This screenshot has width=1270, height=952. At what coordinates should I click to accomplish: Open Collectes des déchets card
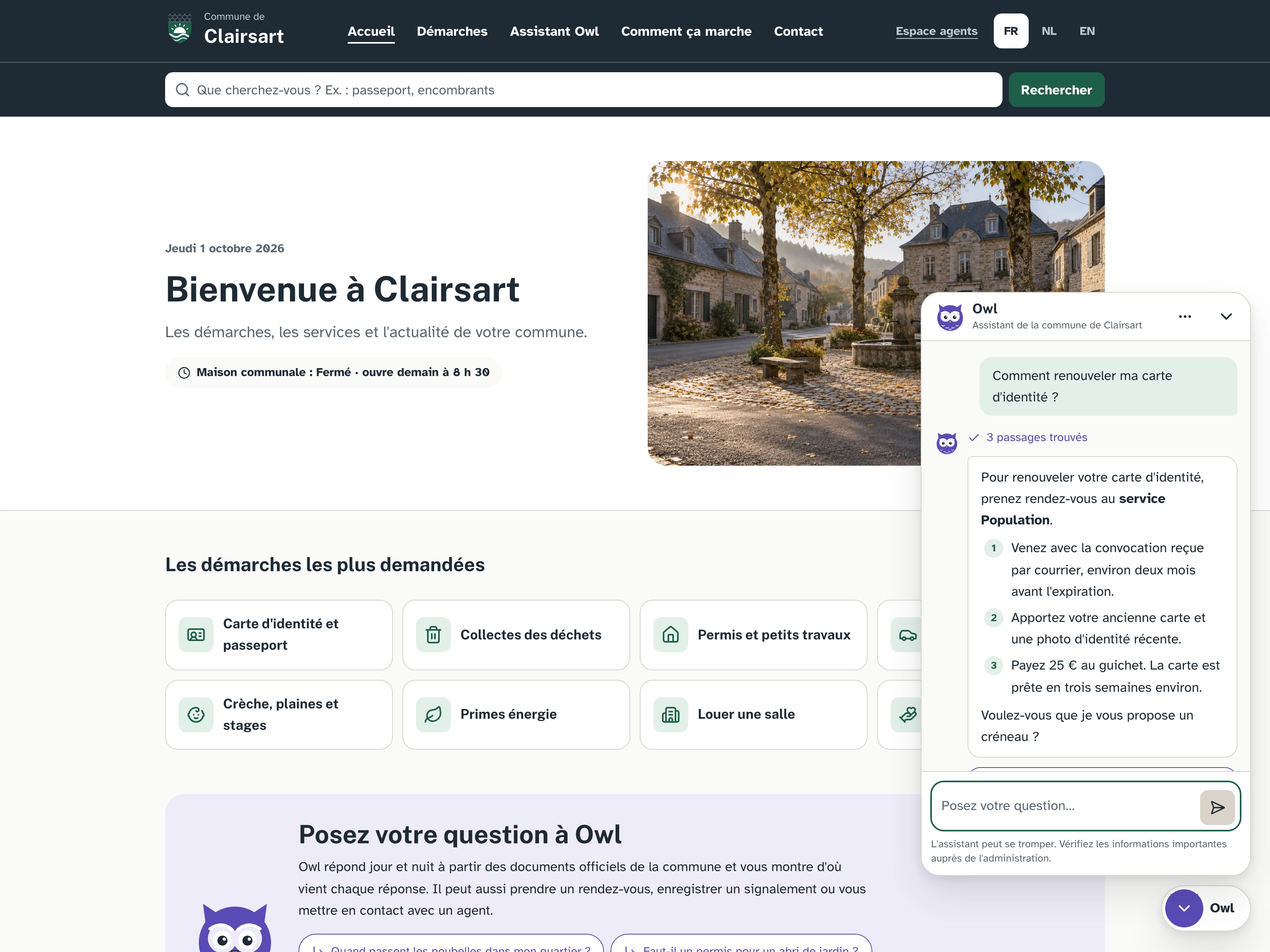[x=516, y=635]
